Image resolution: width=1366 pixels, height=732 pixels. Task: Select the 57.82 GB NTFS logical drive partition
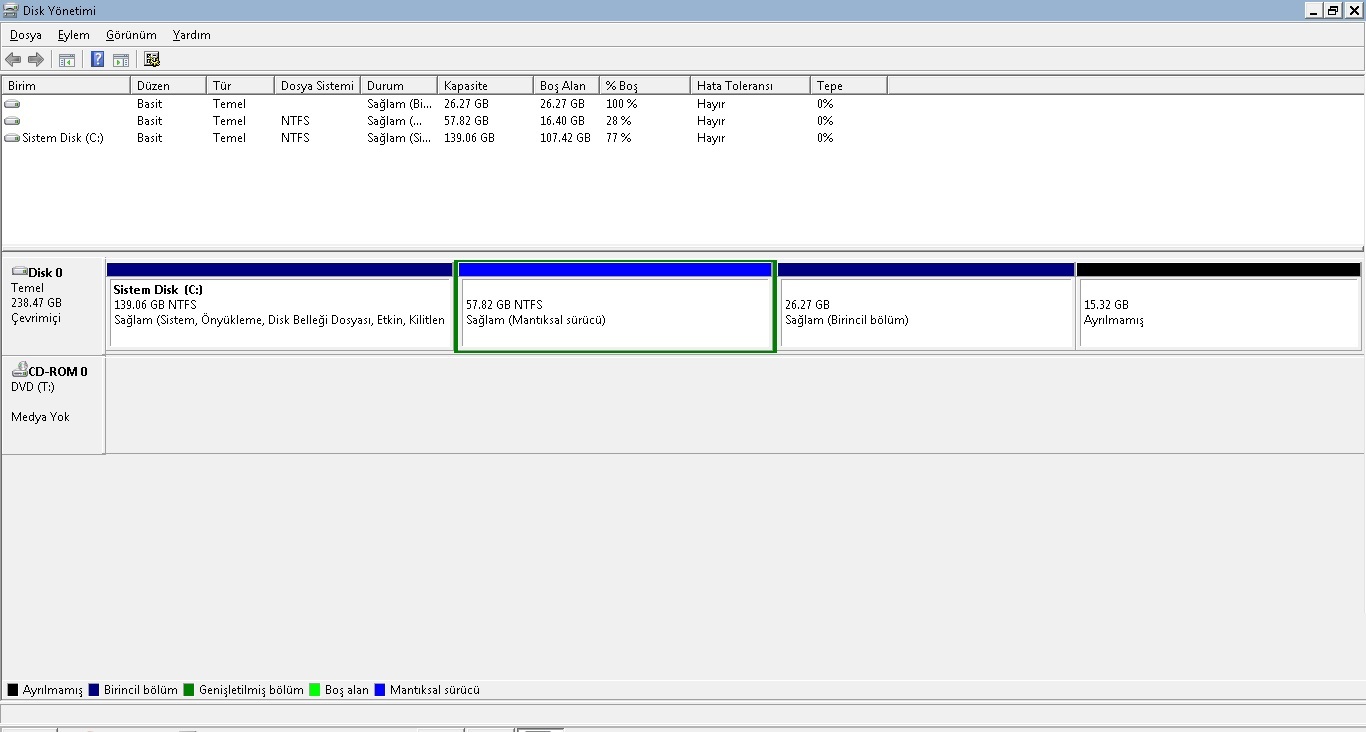click(x=615, y=312)
